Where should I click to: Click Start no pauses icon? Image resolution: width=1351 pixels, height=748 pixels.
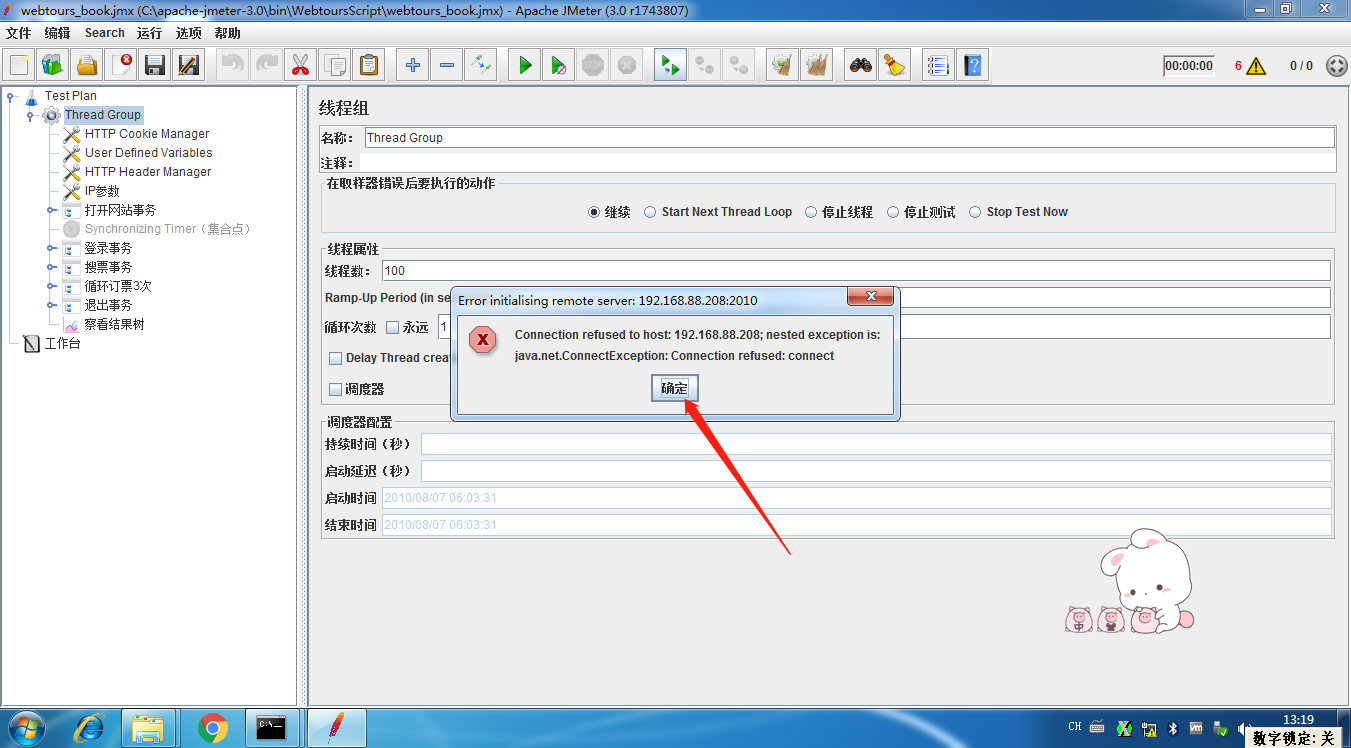558,66
